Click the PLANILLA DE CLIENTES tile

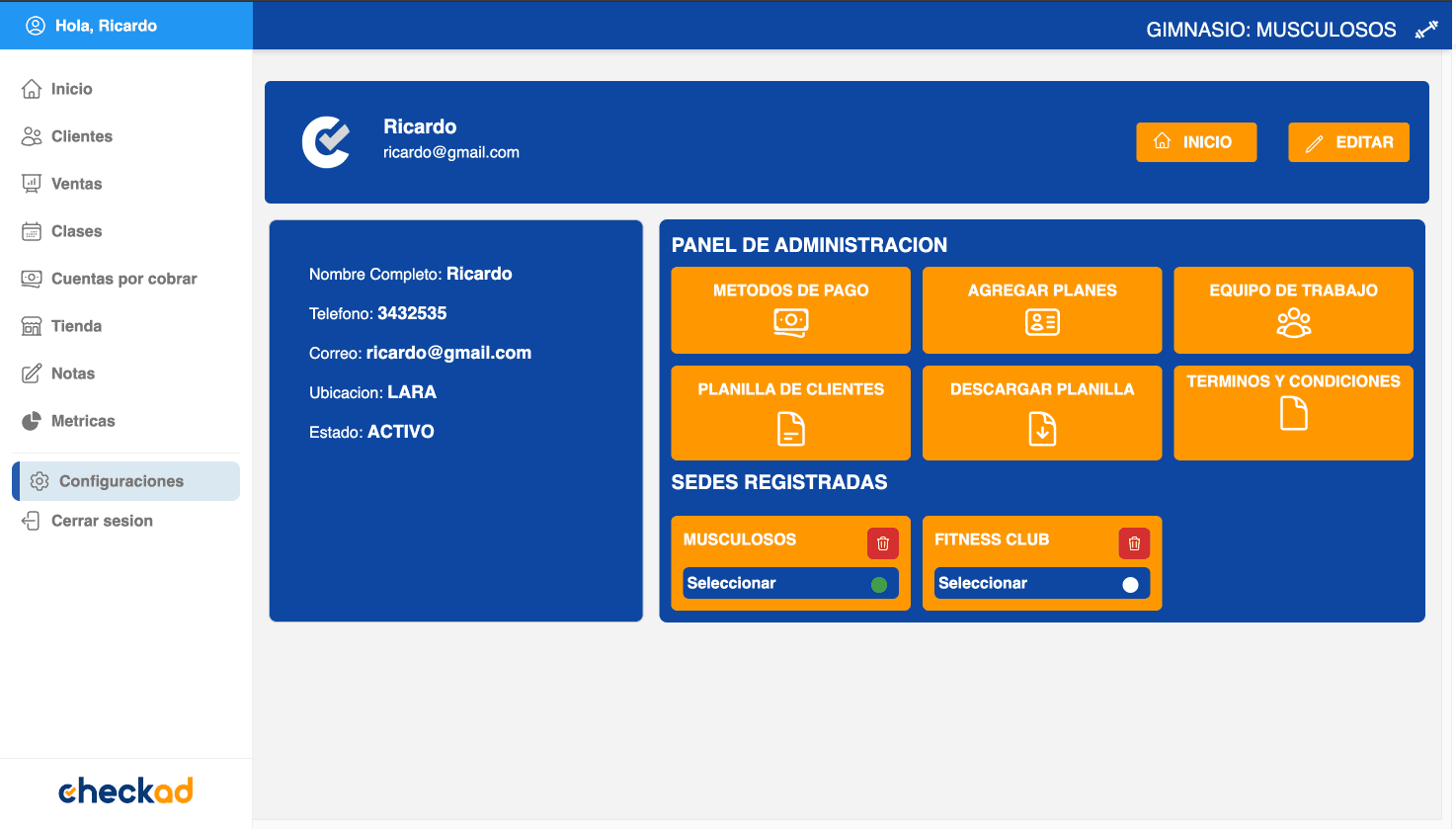(x=790, y=412)
